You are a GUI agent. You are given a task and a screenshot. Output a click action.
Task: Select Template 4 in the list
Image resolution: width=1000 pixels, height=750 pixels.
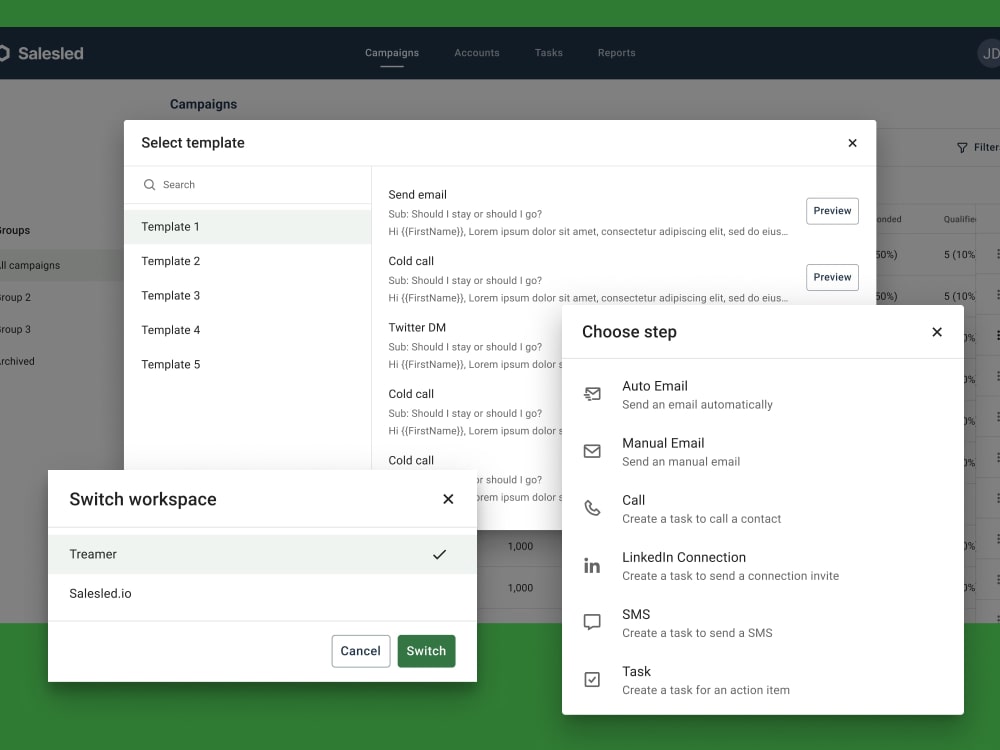[247, 330]
